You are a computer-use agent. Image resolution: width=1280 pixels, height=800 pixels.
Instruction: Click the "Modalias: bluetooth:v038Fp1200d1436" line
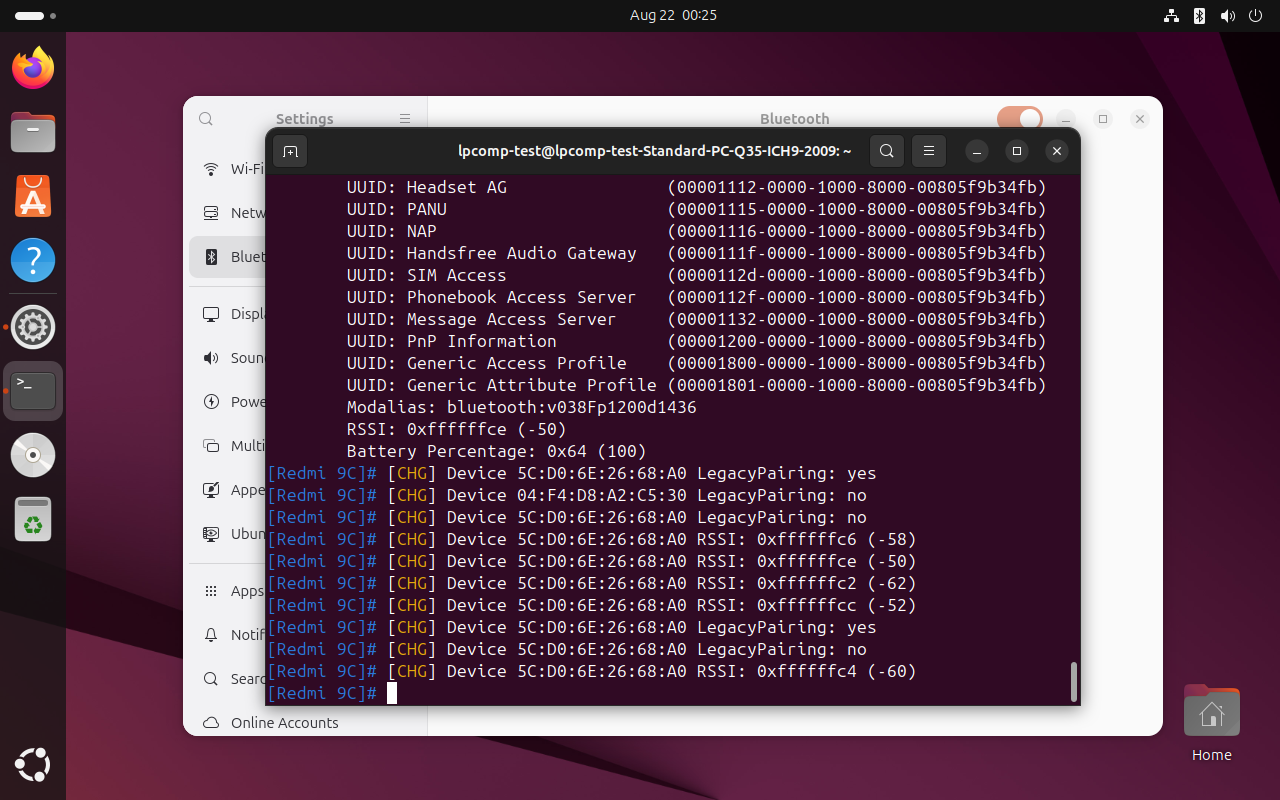[x=522, y=407]
